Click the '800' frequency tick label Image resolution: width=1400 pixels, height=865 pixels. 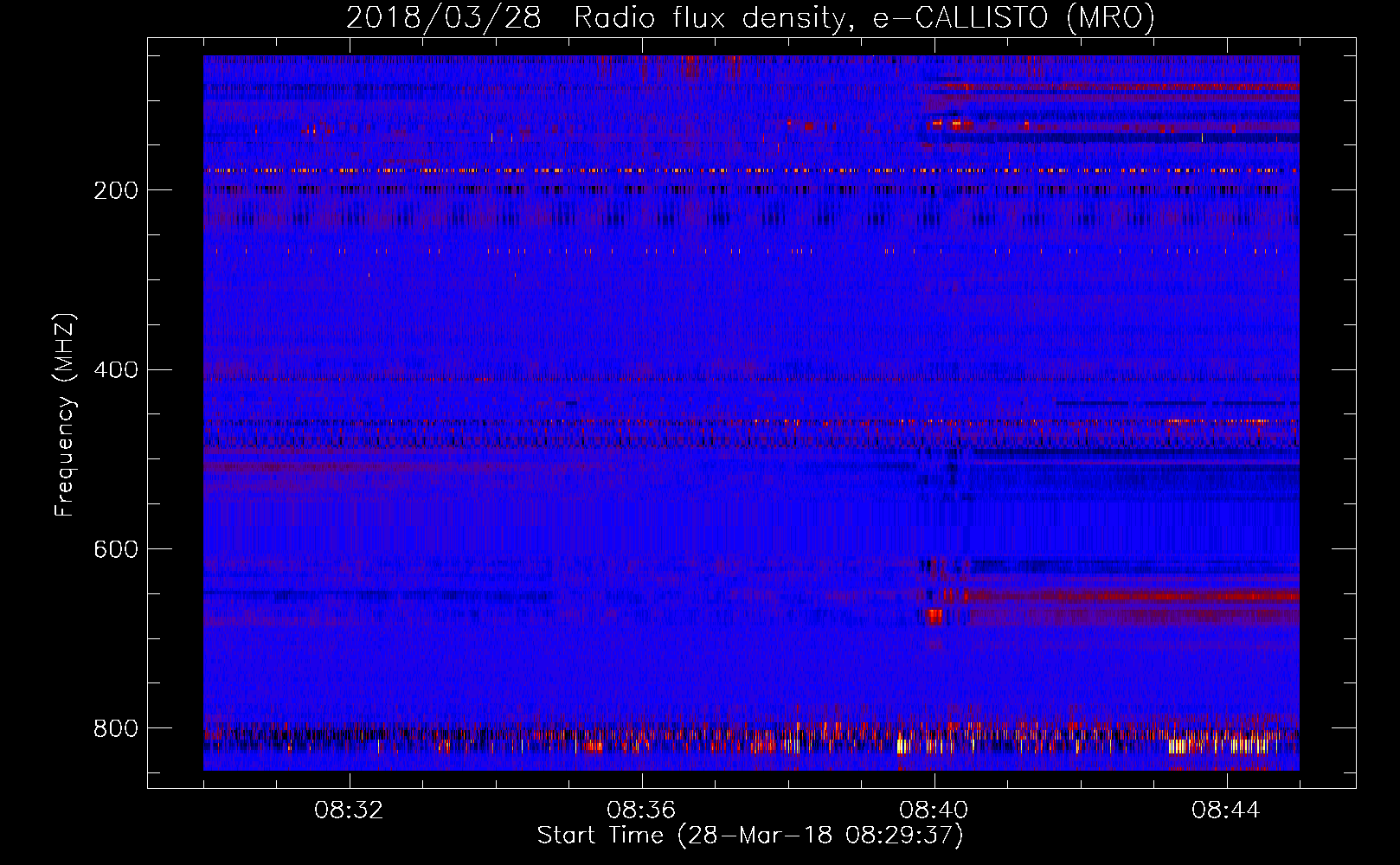pos(116,728)
